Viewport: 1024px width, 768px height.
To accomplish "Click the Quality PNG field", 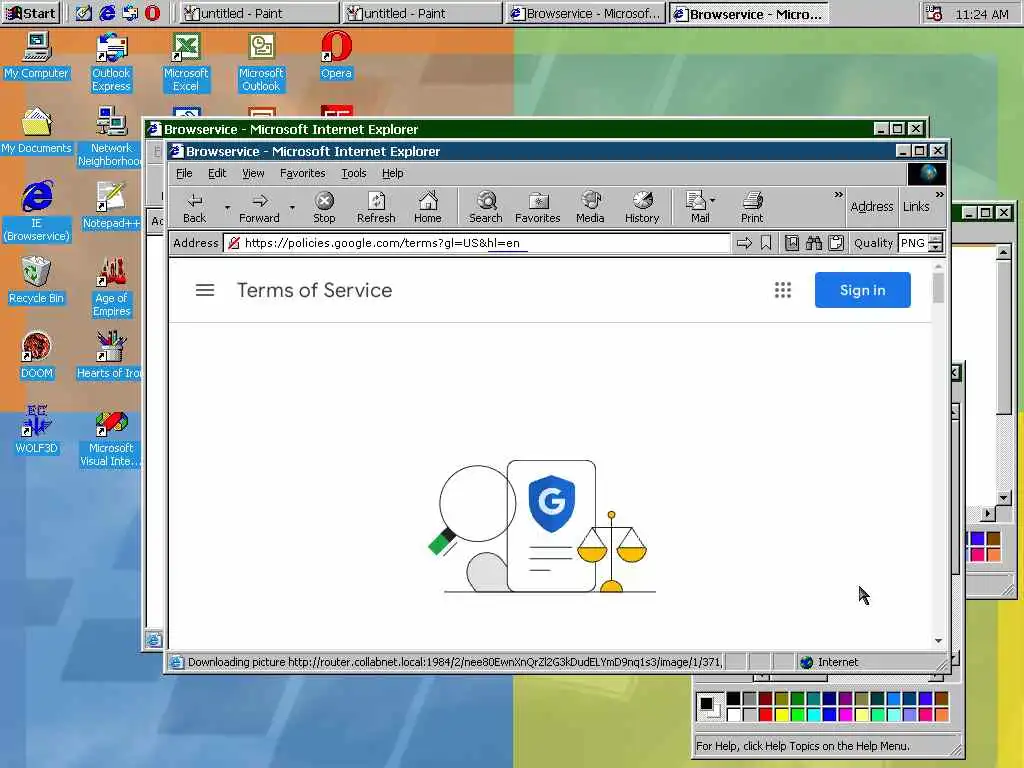I will tap(913, 243).
